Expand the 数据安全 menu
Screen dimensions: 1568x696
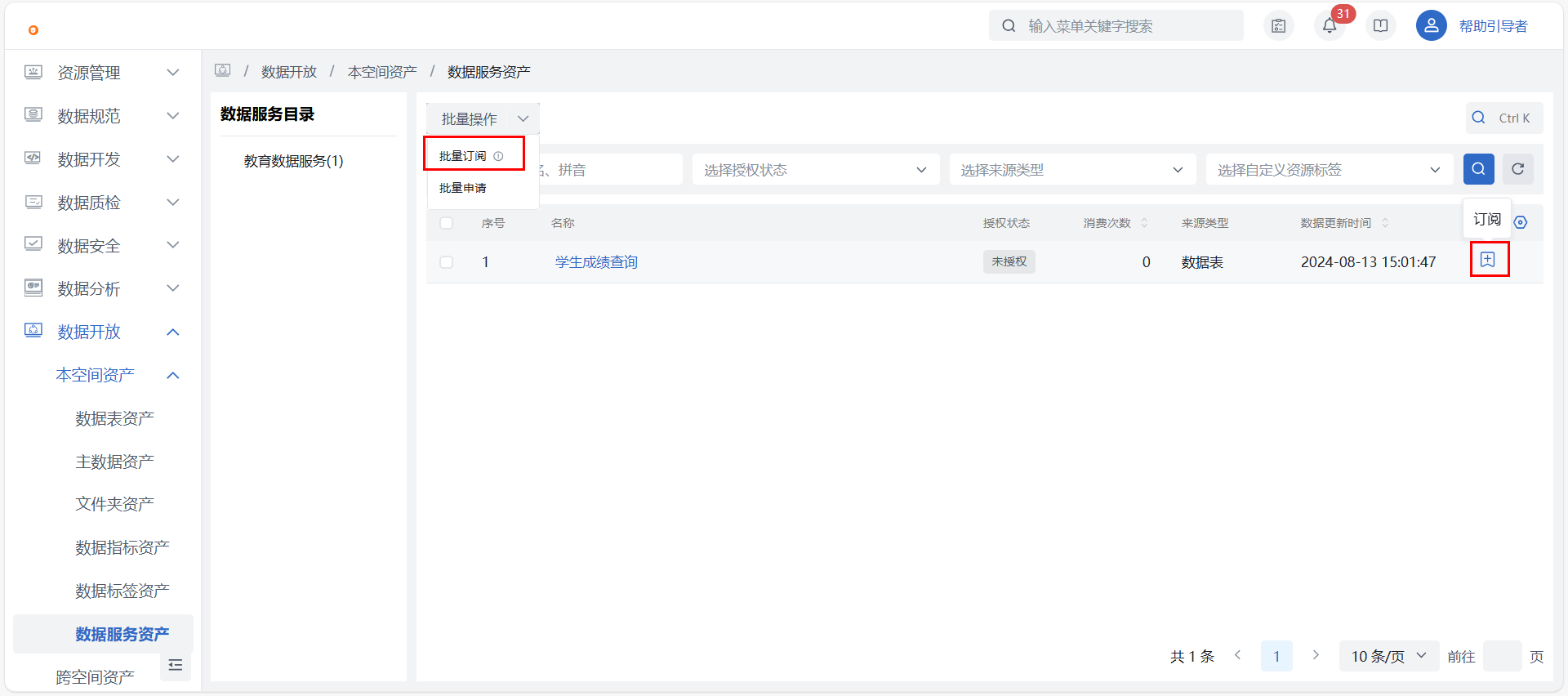(173, 244)
